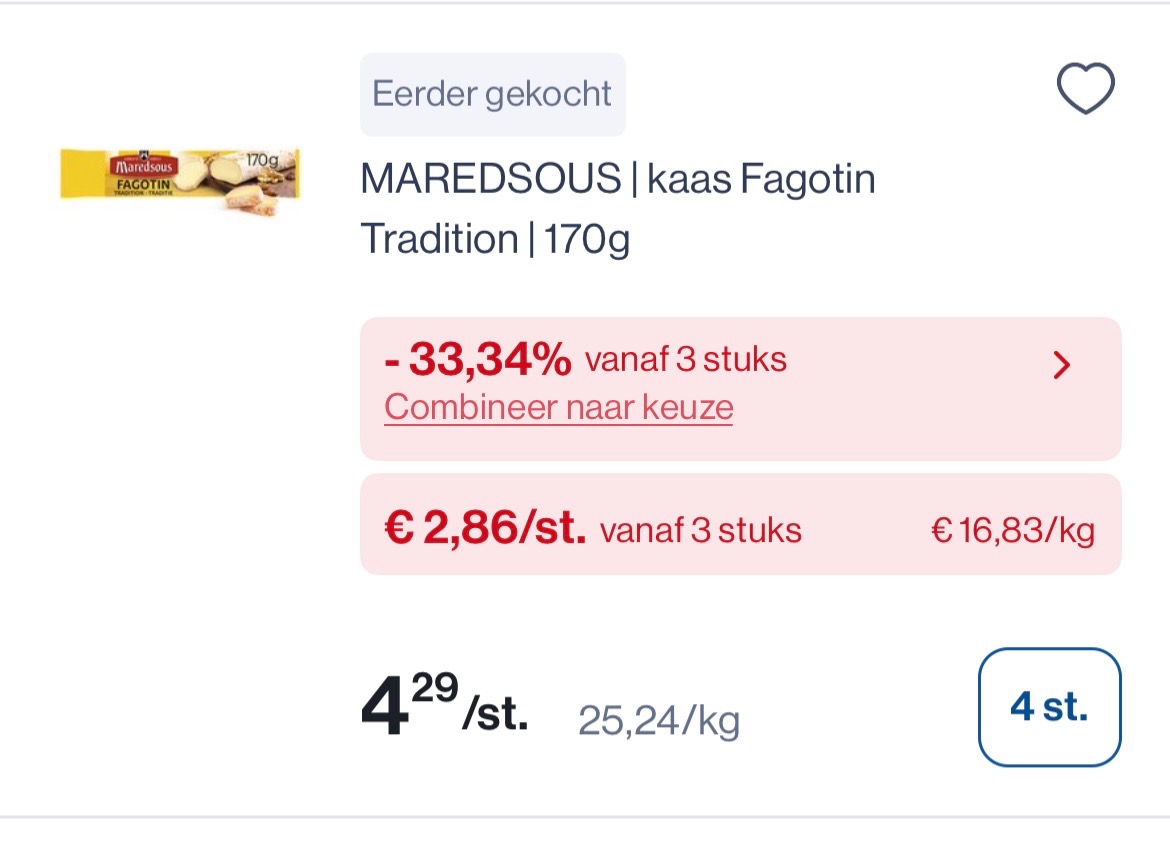Click the product name MAREDSOUS kaas Fagotin
This screenshot has height=841, width=1170.
617,178
